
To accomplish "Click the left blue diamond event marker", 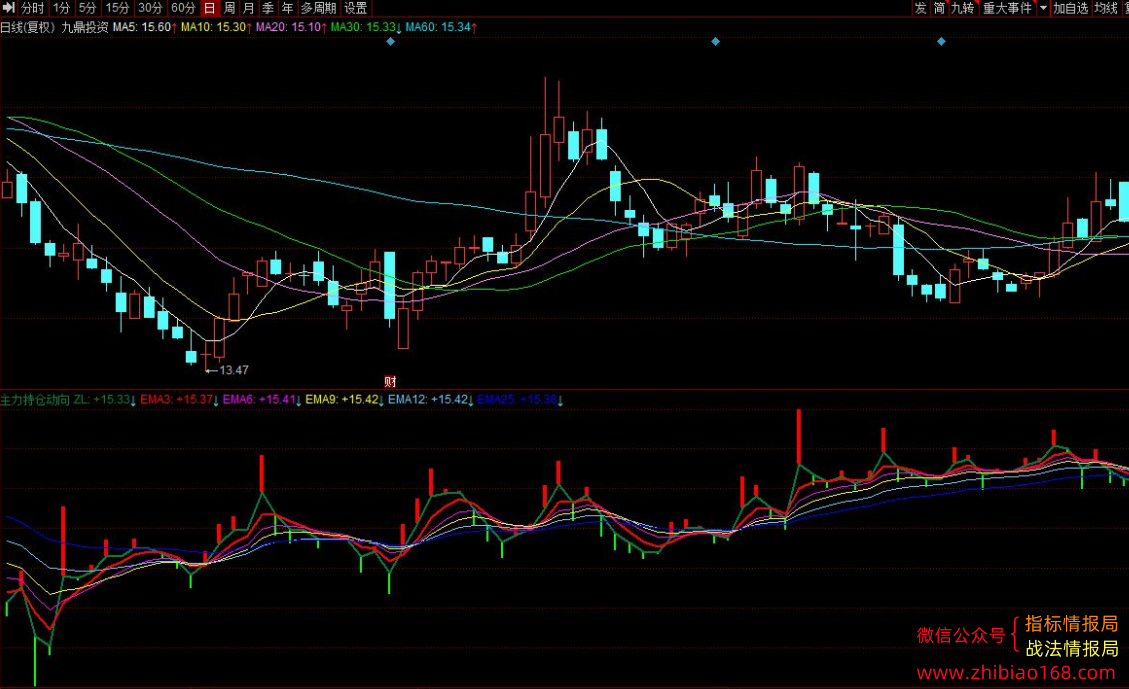I will [390, 42].
